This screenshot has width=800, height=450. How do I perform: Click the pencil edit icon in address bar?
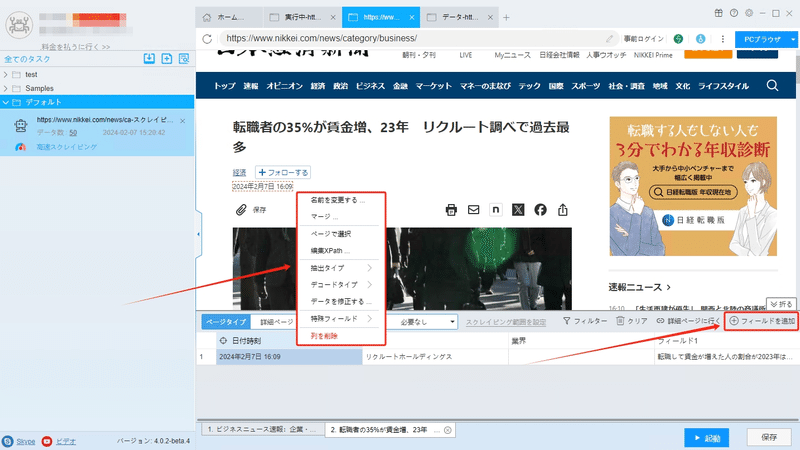click(610, 39)
